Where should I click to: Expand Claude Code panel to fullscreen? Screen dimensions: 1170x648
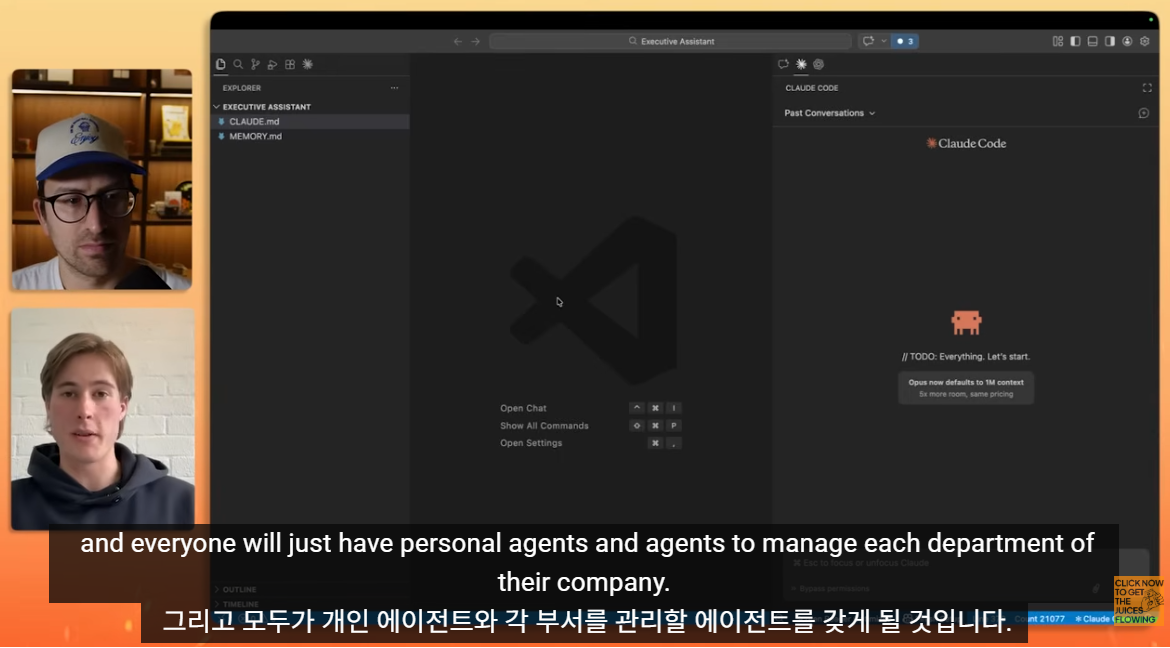pos(1147,88)
